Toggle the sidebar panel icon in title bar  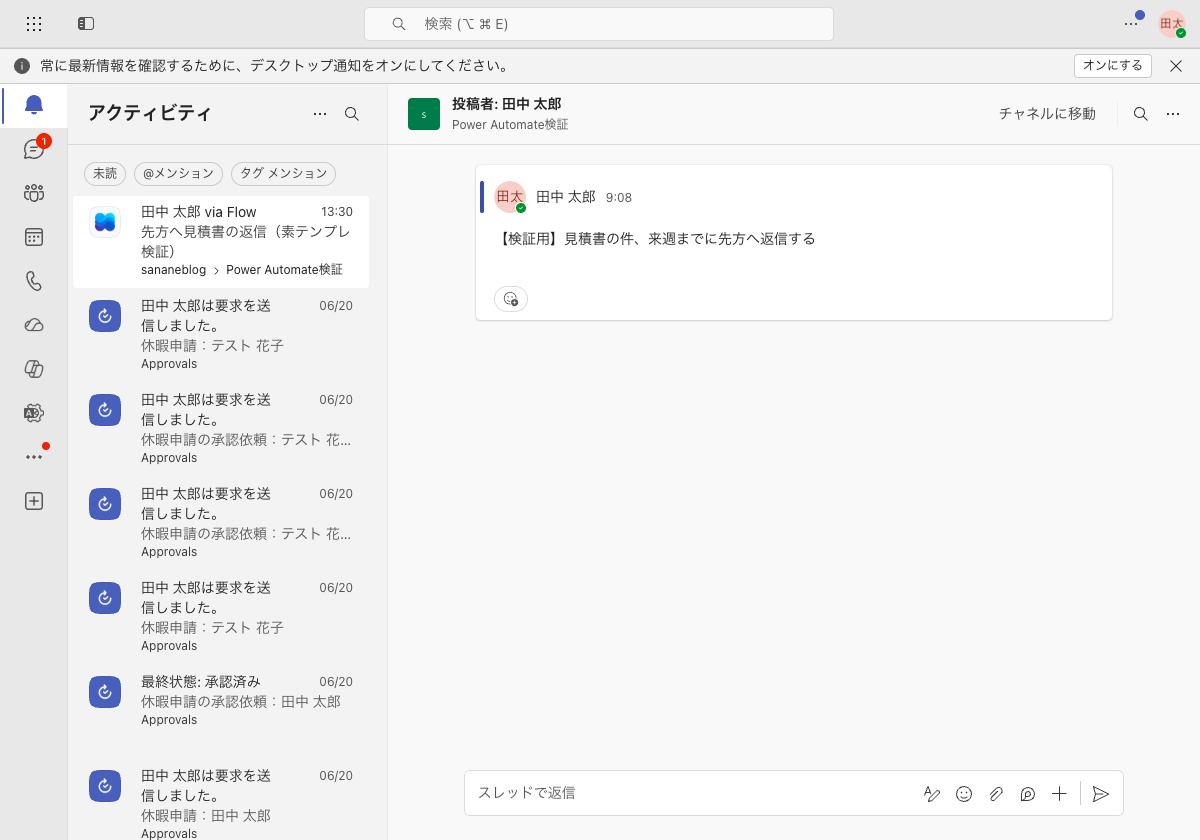[x=86, y=24]
